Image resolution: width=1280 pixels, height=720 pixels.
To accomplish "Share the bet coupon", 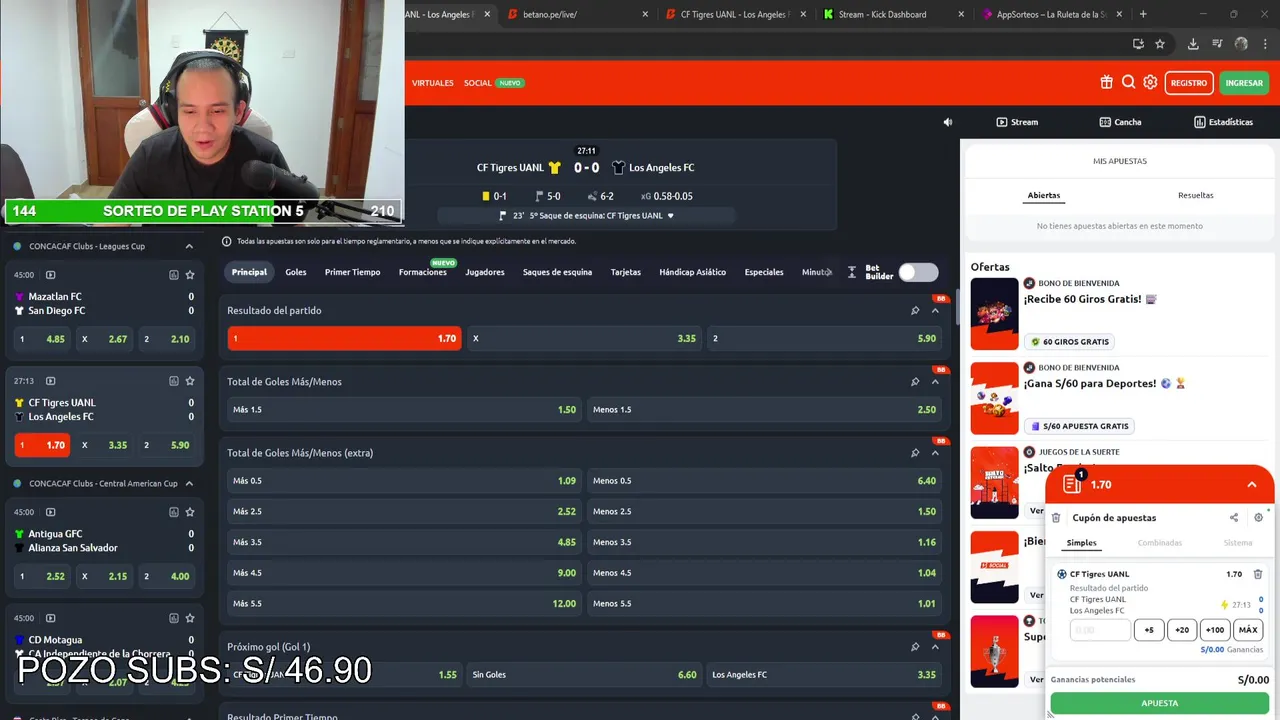I will pyautogui.click(x=1234, y=518).
